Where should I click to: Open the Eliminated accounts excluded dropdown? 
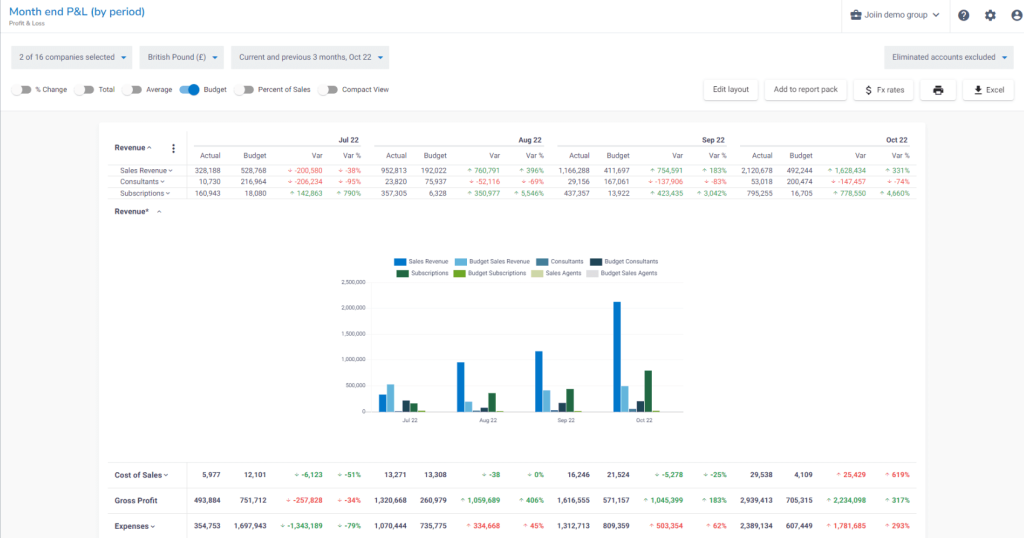(949, 57)
